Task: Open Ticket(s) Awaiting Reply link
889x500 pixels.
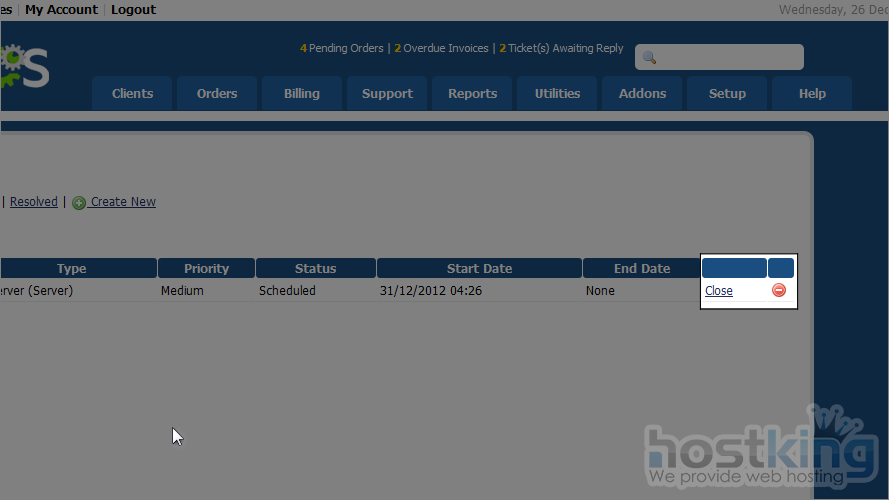Action: coord(561,48)
